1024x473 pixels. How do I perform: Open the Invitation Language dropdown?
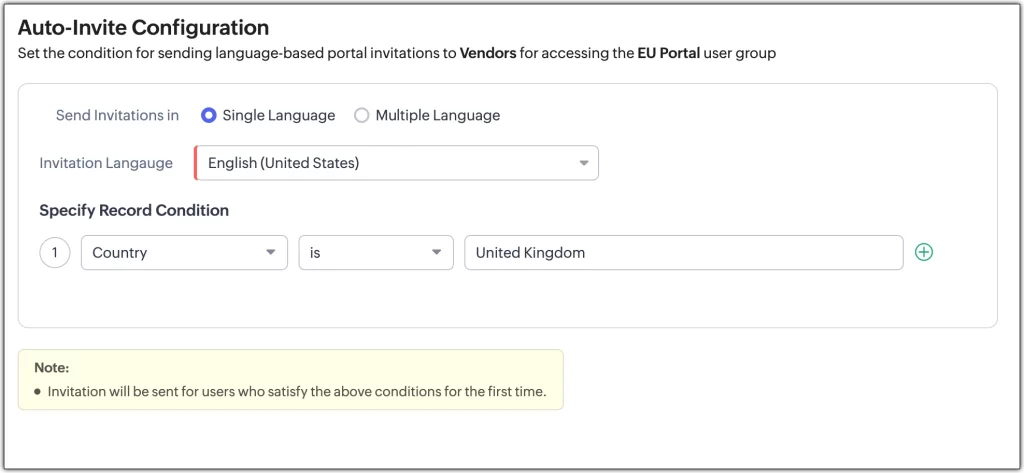click(x=396, y=163)
